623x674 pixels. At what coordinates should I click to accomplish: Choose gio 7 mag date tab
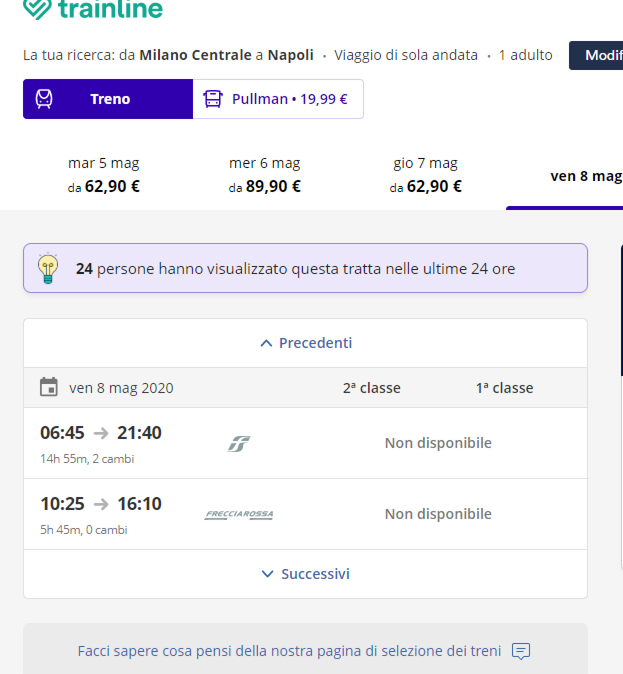click(425, 175)
